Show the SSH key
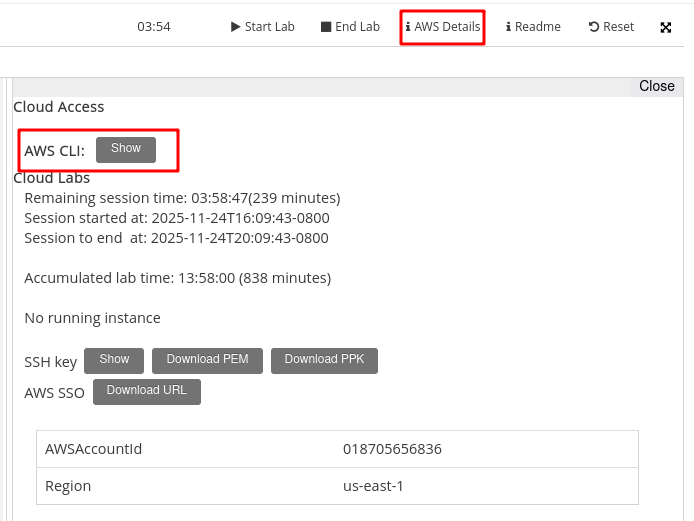This screenshot has height=521, width=694. point(114,360)
